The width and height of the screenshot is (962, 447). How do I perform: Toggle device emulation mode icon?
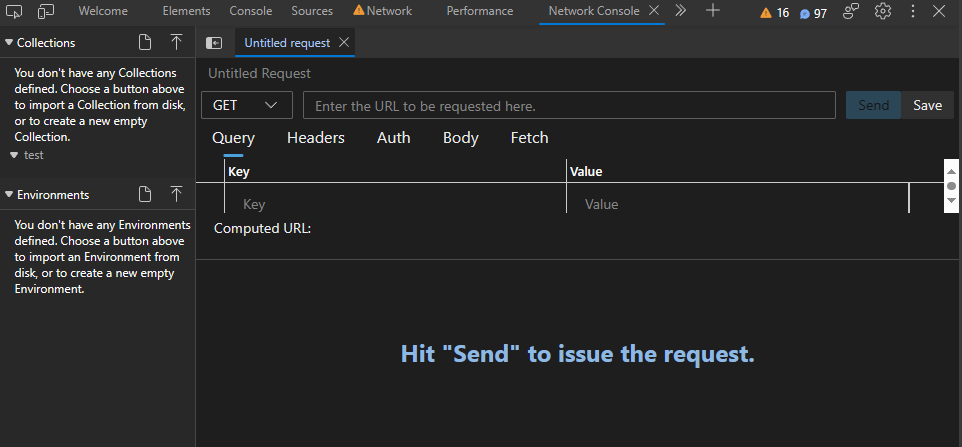click(46, 11)
